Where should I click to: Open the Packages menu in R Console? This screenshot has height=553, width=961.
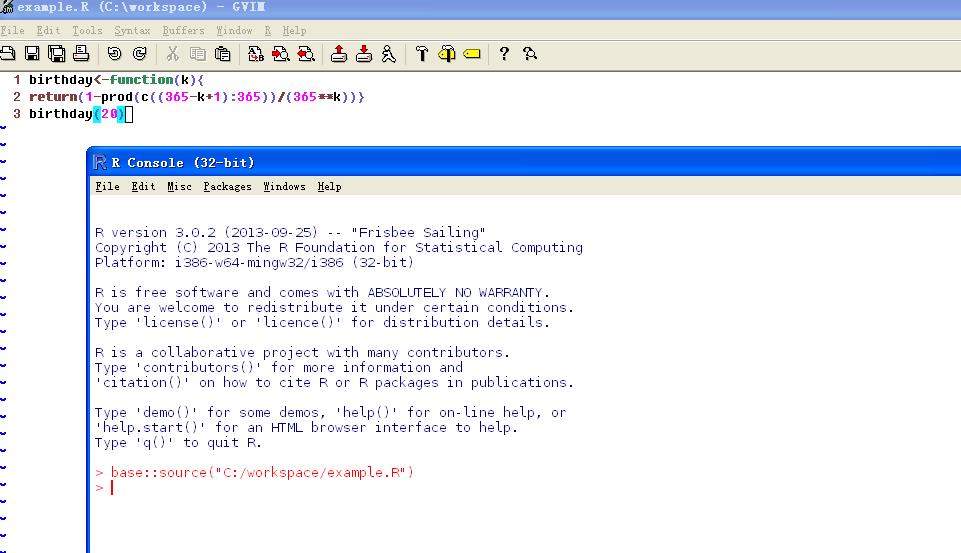tap(227, 186)
